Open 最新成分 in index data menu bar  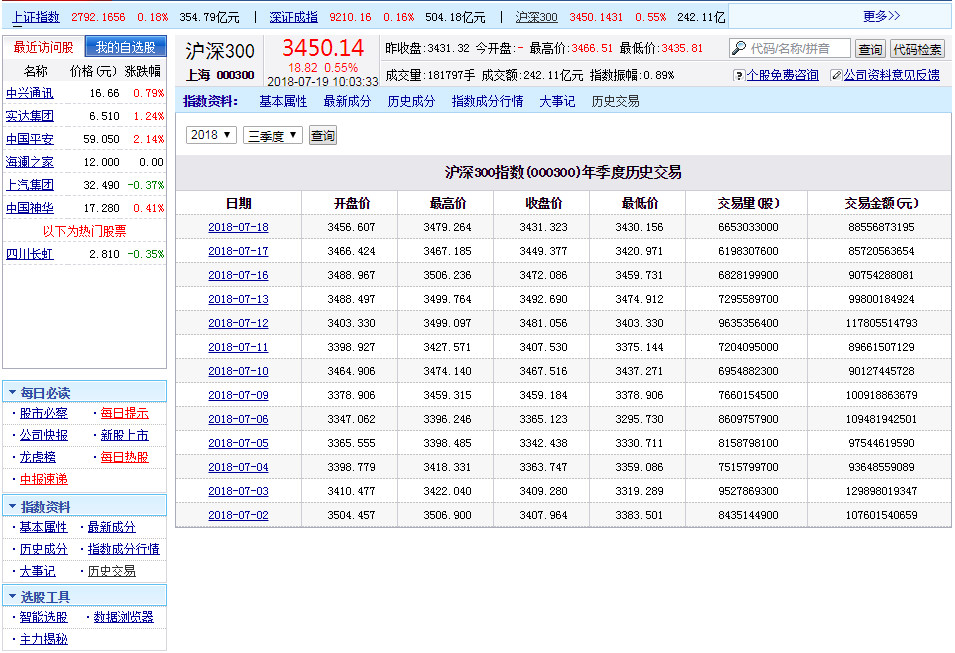tap(347, 101)
